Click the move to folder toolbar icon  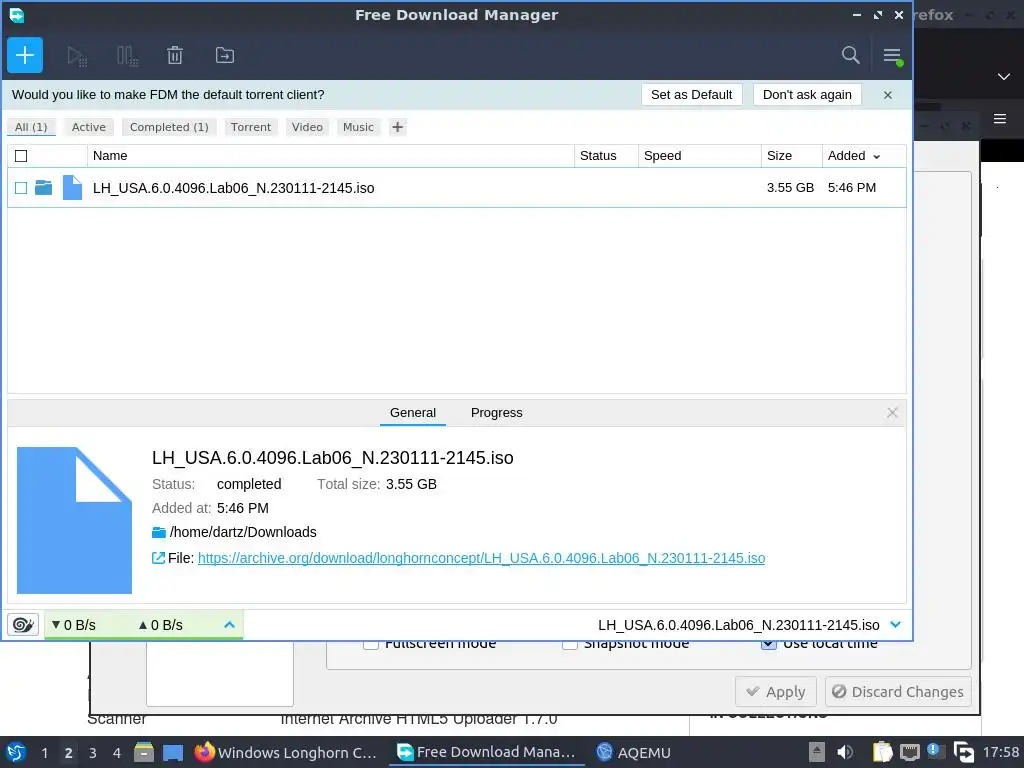pos(225,56)
